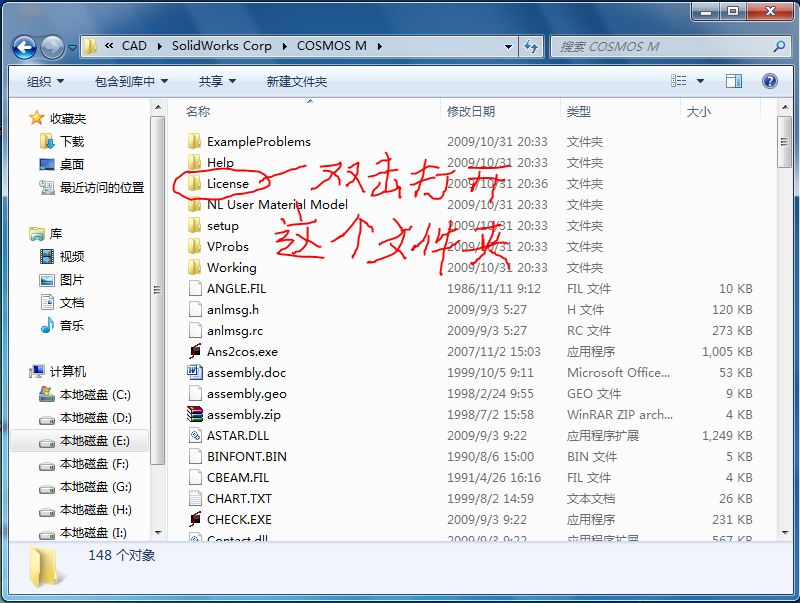Screen dimensions: 800x603
Task: Click COSMOS M breadcrumb segment
Action: tap(332, 46)
